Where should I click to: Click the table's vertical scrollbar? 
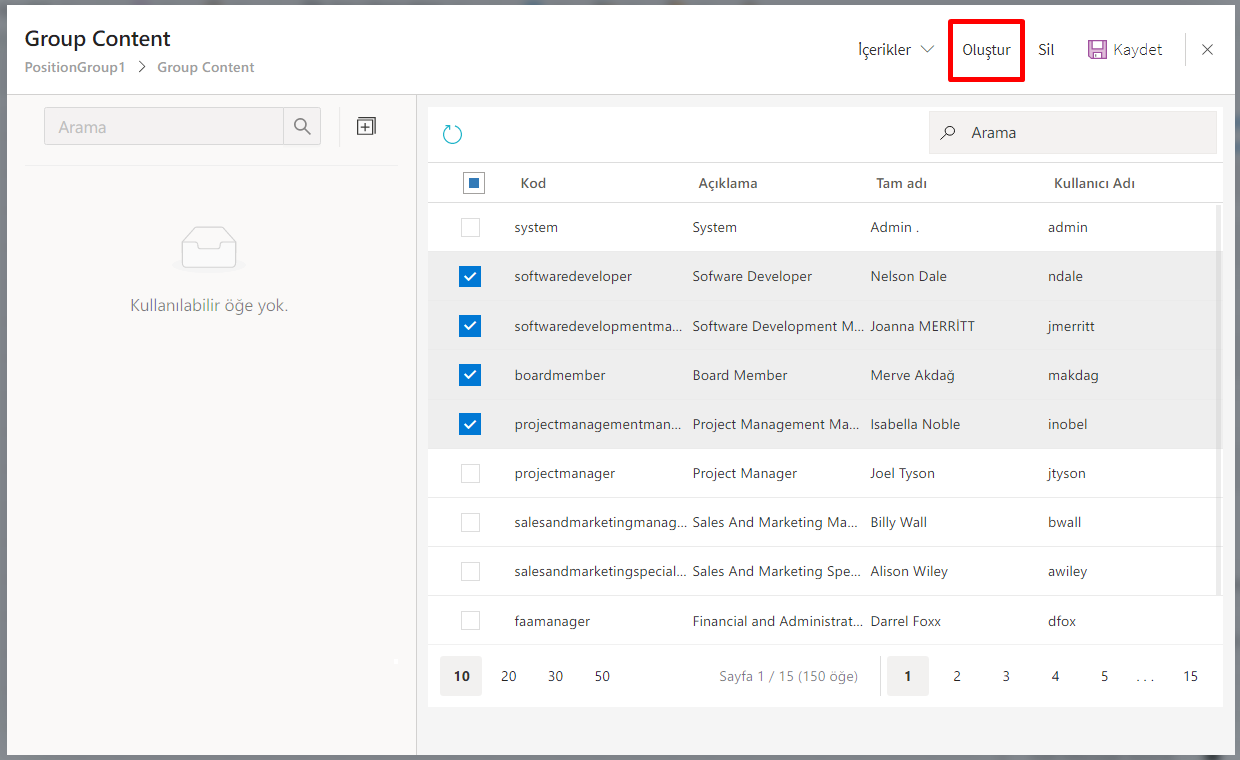tap(1217, 400)
